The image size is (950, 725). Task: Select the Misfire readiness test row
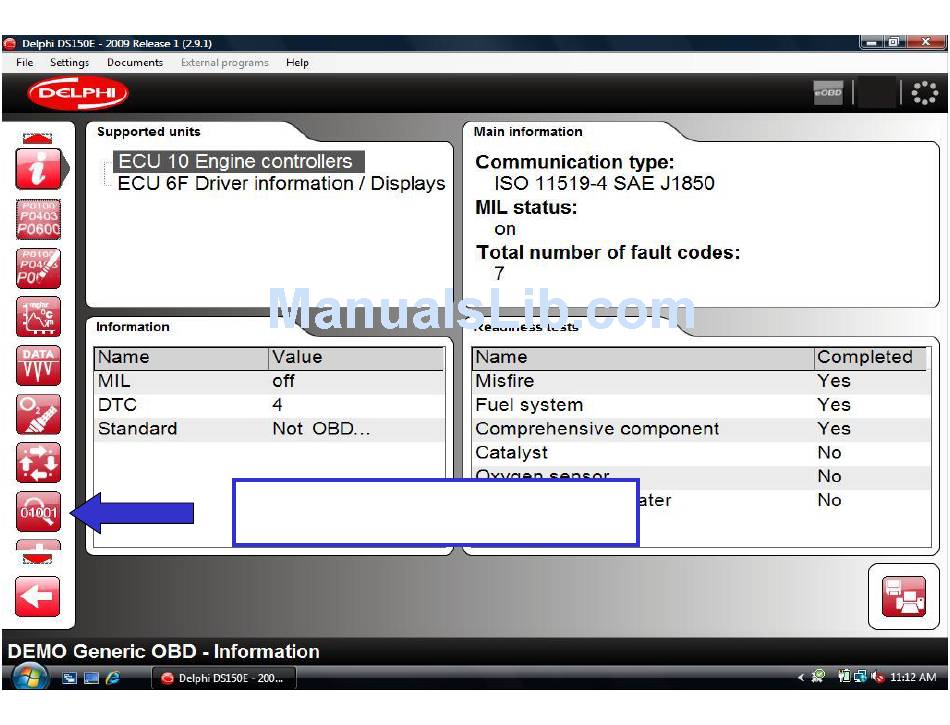[701, 381]
